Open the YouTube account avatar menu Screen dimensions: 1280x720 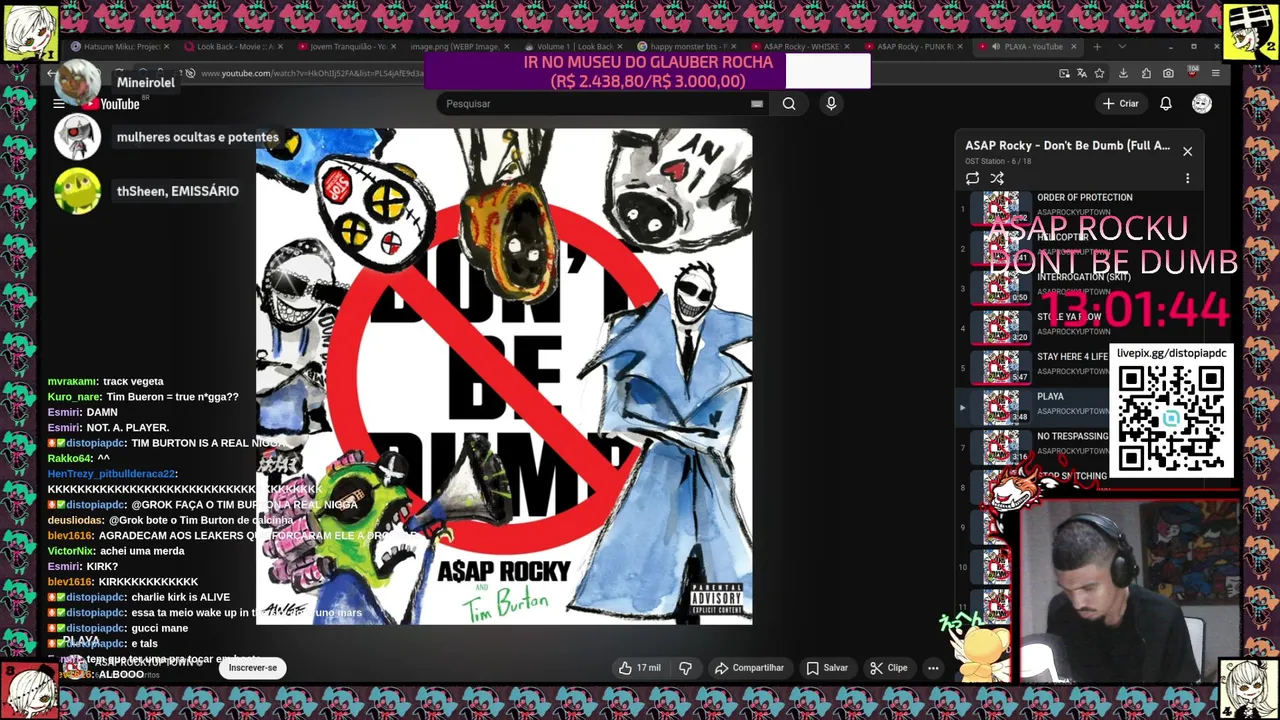click(x=1202, y=103)
